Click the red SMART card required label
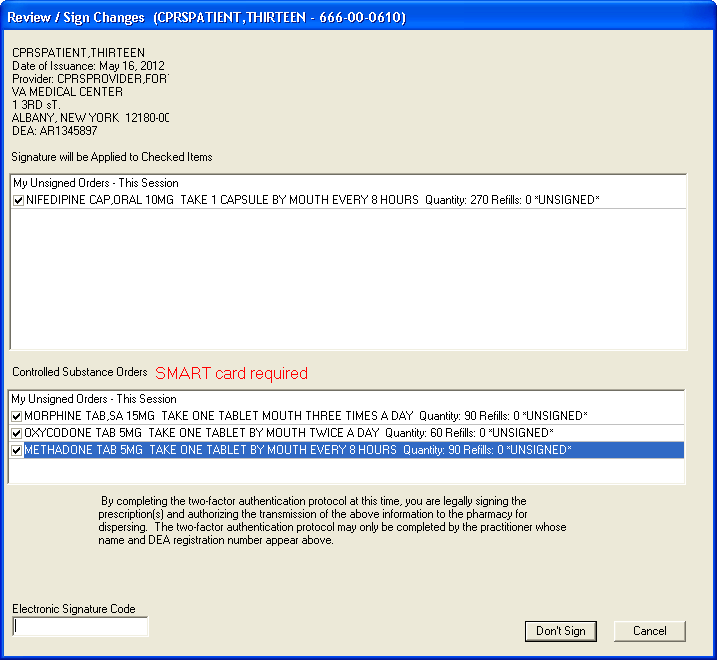 231,374
